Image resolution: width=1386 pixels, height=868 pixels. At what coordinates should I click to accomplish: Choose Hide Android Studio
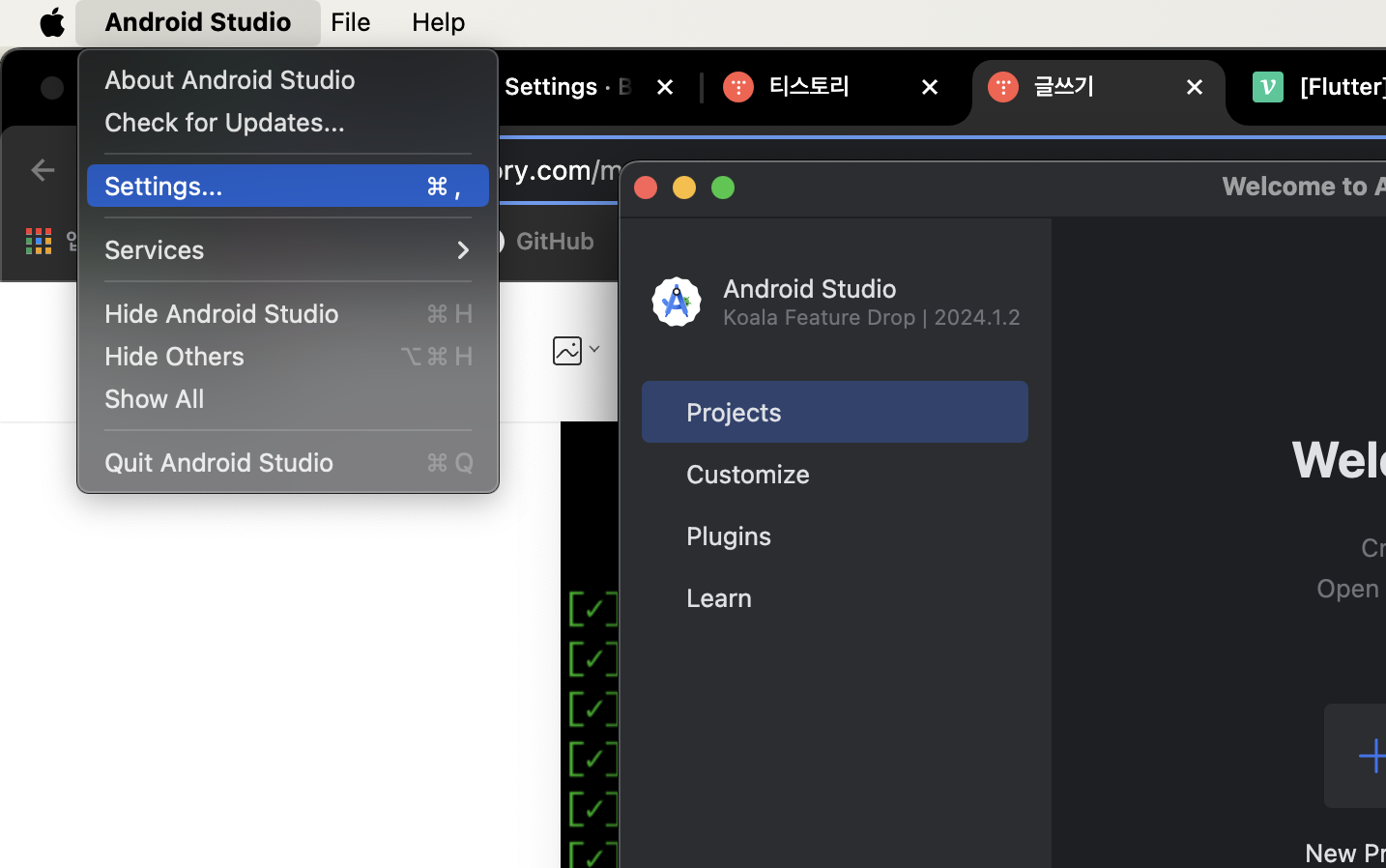coord(288,313)
